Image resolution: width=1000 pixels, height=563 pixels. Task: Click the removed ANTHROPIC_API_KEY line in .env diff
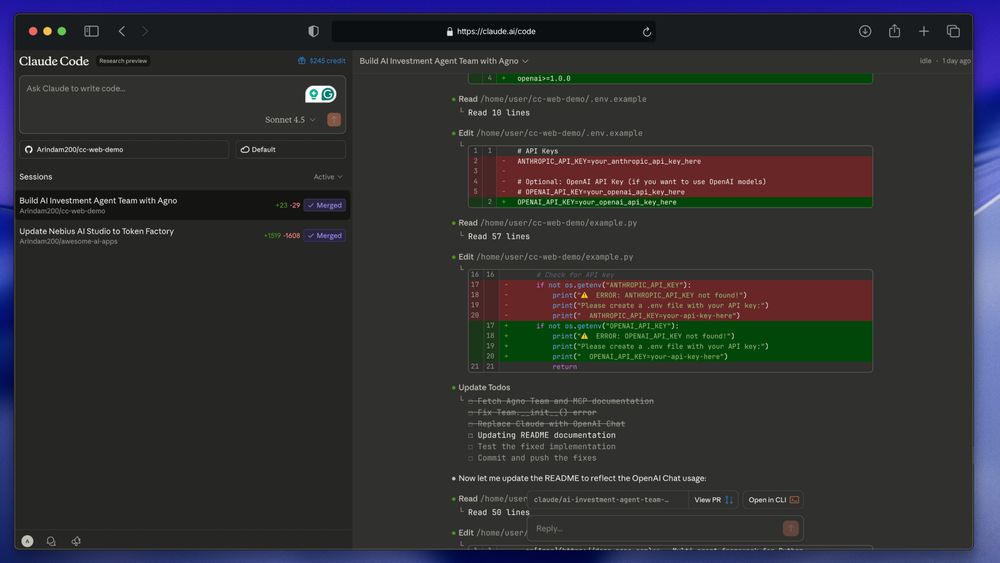(x=670, y=161)
